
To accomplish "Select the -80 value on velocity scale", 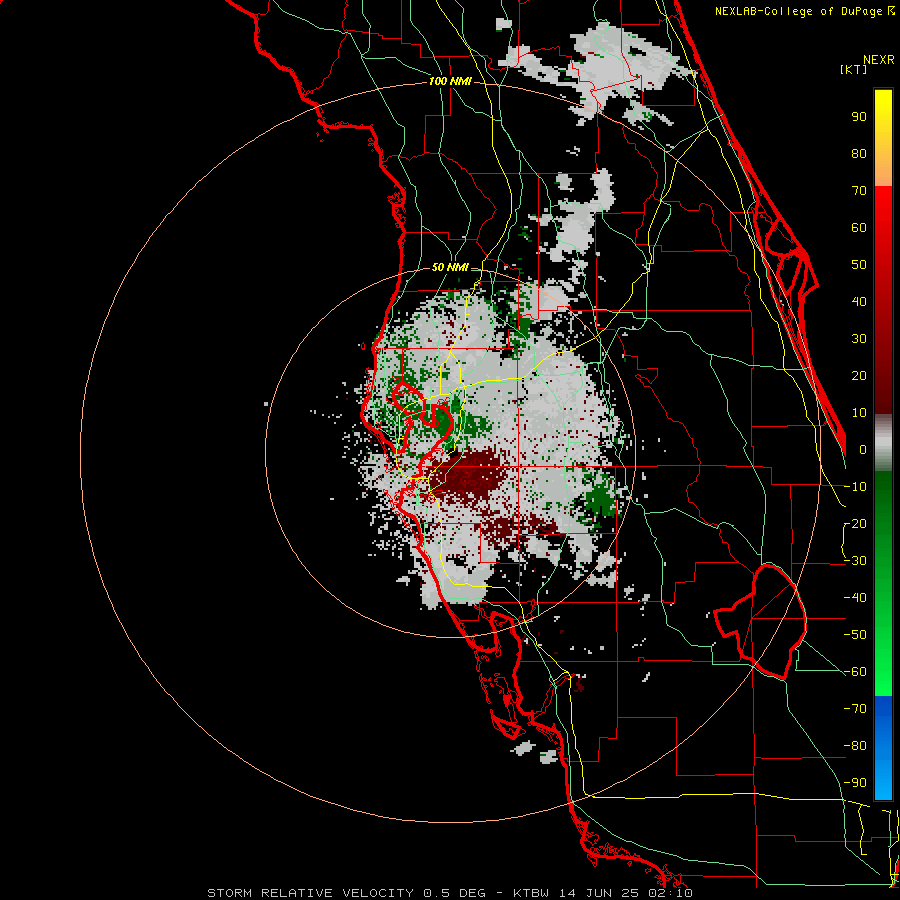I will click(855, 746).
